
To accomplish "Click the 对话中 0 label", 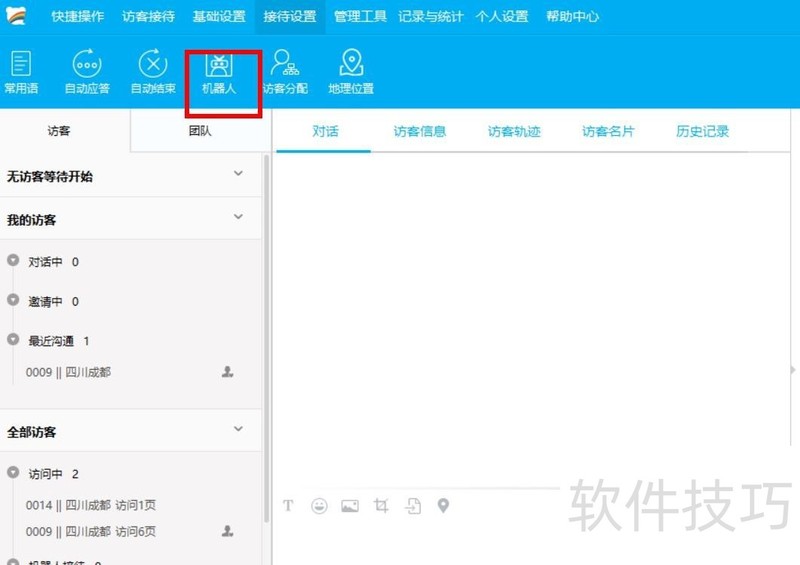I will coord(53,262).
